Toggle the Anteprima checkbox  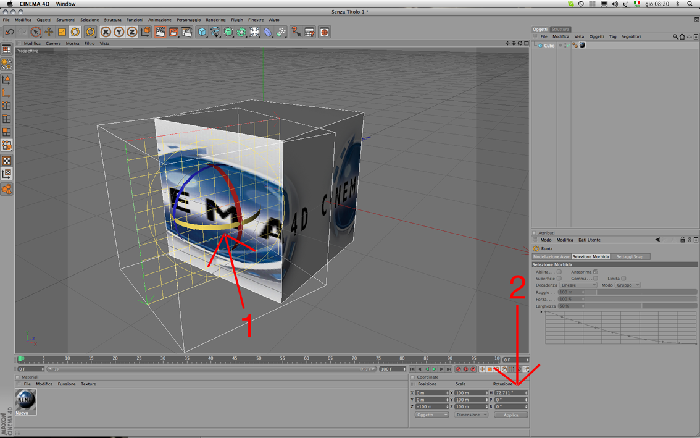[x=596, y=271]
